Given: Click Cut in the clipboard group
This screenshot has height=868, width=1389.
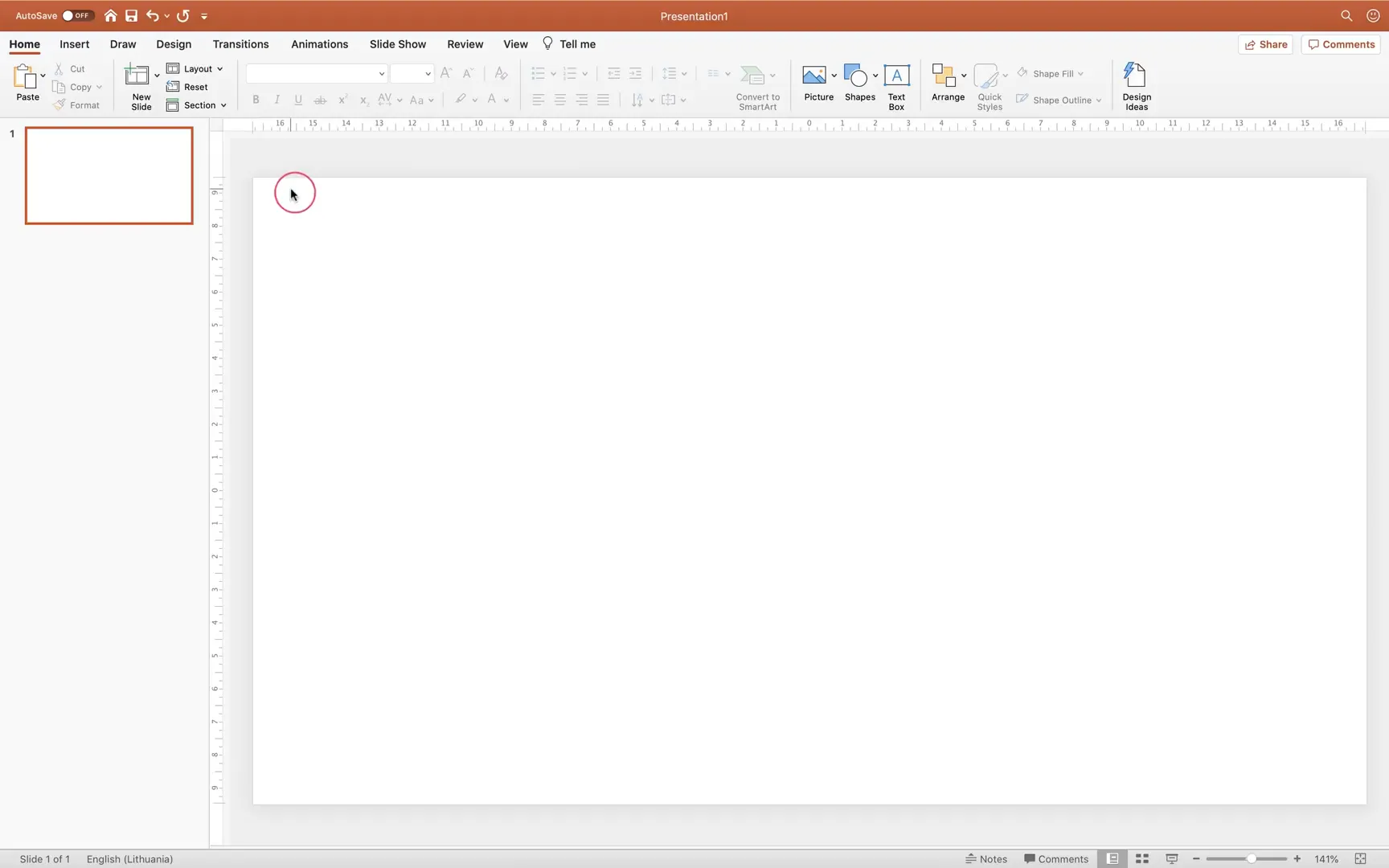Looking at the screenshot, I should [70, 69].
